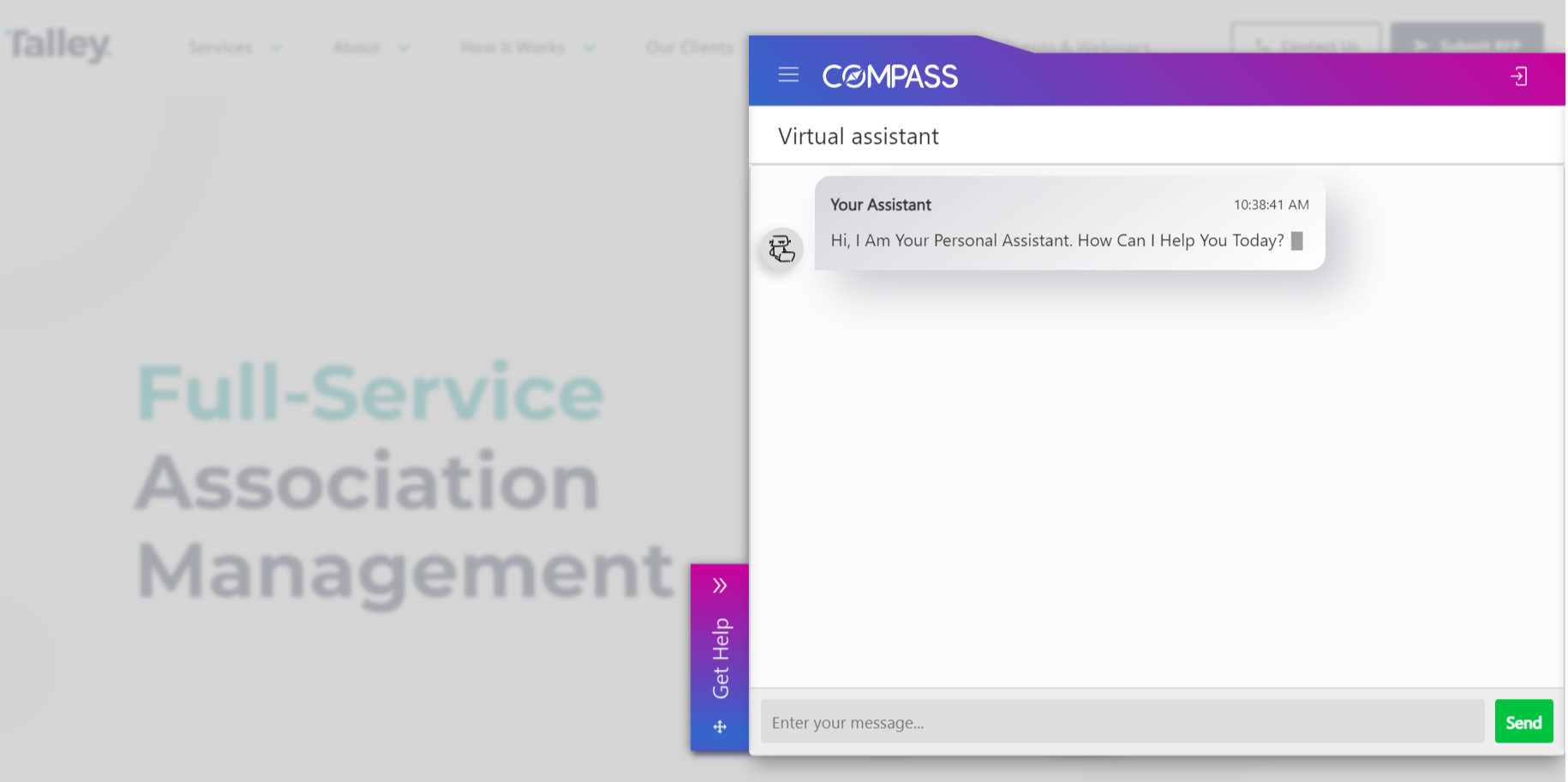Screen dimensions: 1568x782
Task: Click the 10:38:41 AM timestamp
Action: pos(1271,205)
